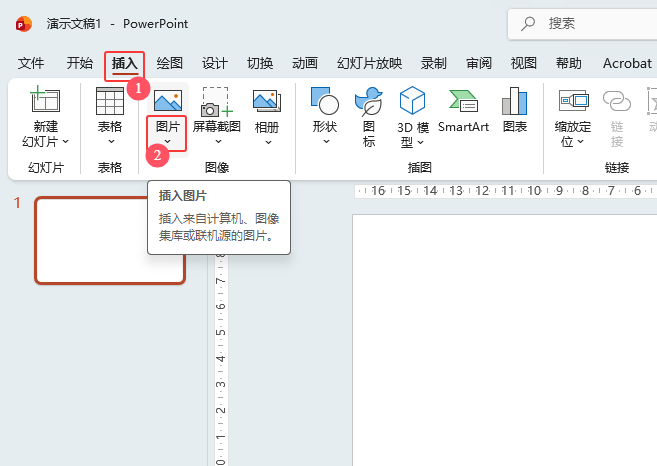
Task: Switch to the 开始 (Home) tab
Action: coord(80,63)
